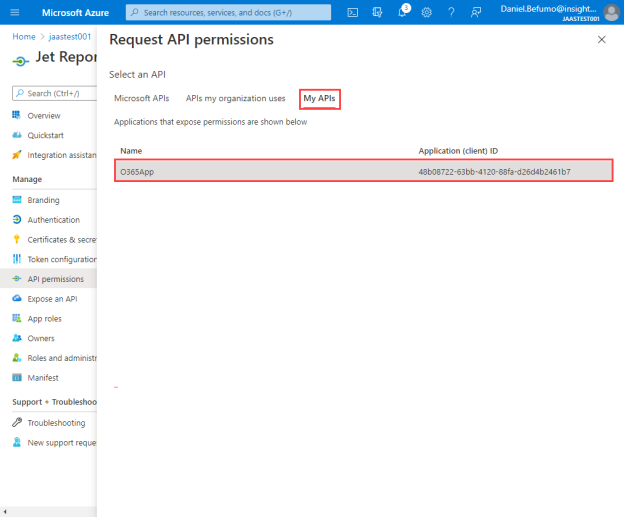The height and width of the screenshot is (517, 624).
Task: Close the Request API permissions panel
Action: tap(602, 39)
